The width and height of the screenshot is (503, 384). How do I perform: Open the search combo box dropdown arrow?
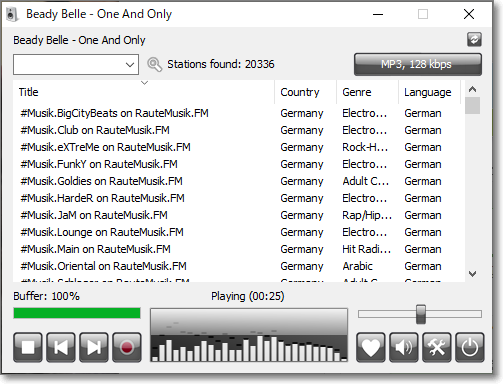(x=130, y=64)
